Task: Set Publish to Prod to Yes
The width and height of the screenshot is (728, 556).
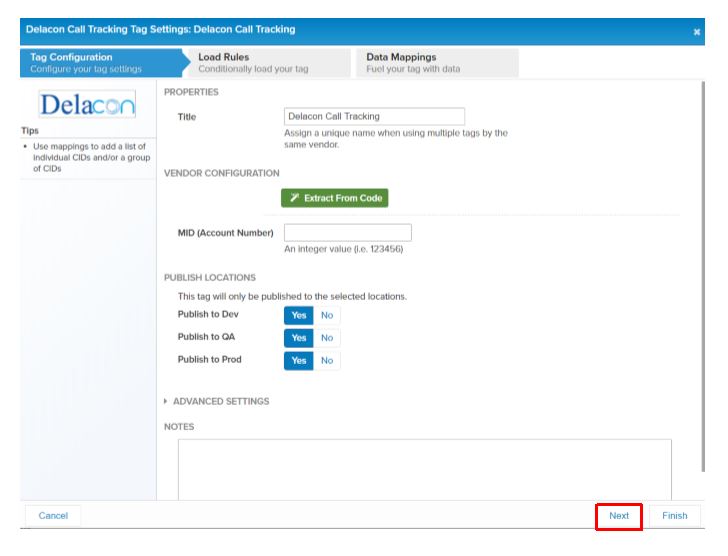Action: coord(299,361)
